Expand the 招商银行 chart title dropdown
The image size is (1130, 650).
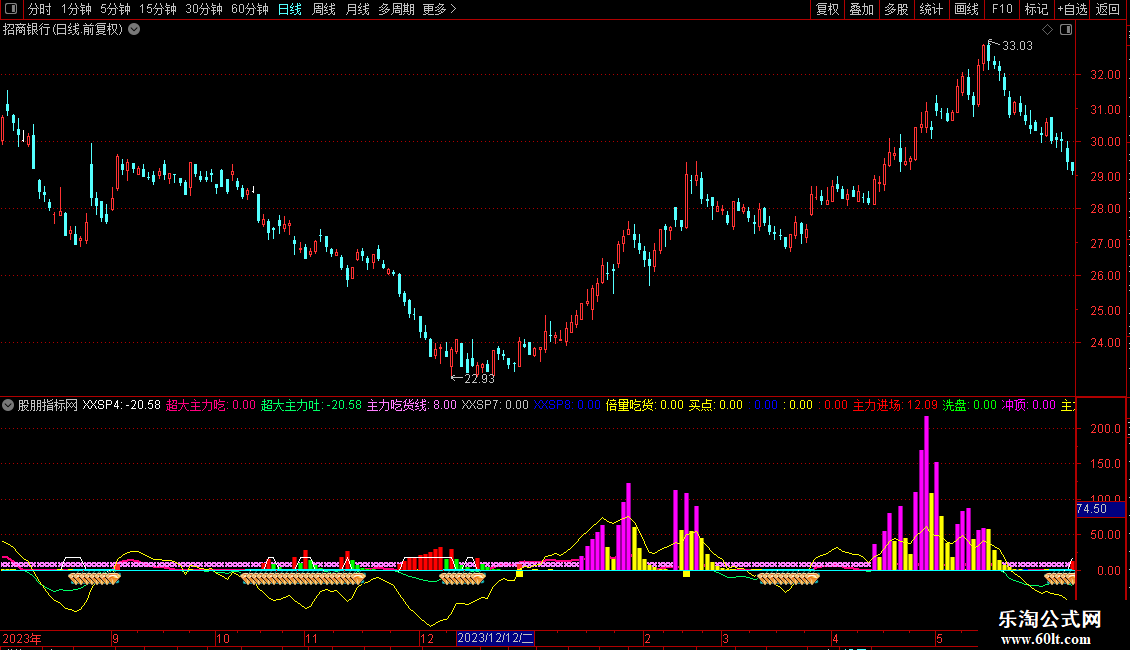pos(135,29)
